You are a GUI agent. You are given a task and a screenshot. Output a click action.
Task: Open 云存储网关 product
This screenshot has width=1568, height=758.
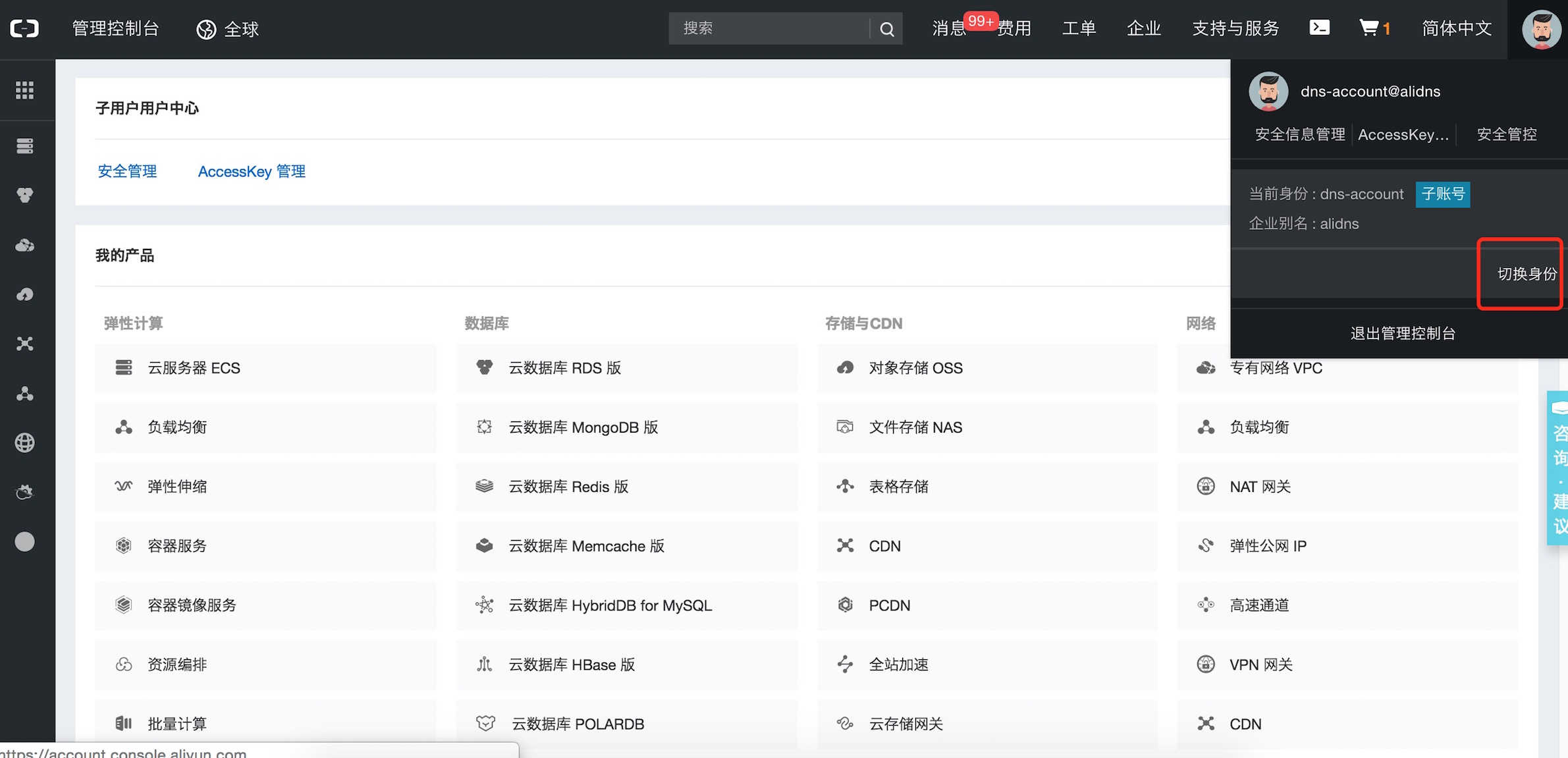pyautogui.click(x=987, y=724)
